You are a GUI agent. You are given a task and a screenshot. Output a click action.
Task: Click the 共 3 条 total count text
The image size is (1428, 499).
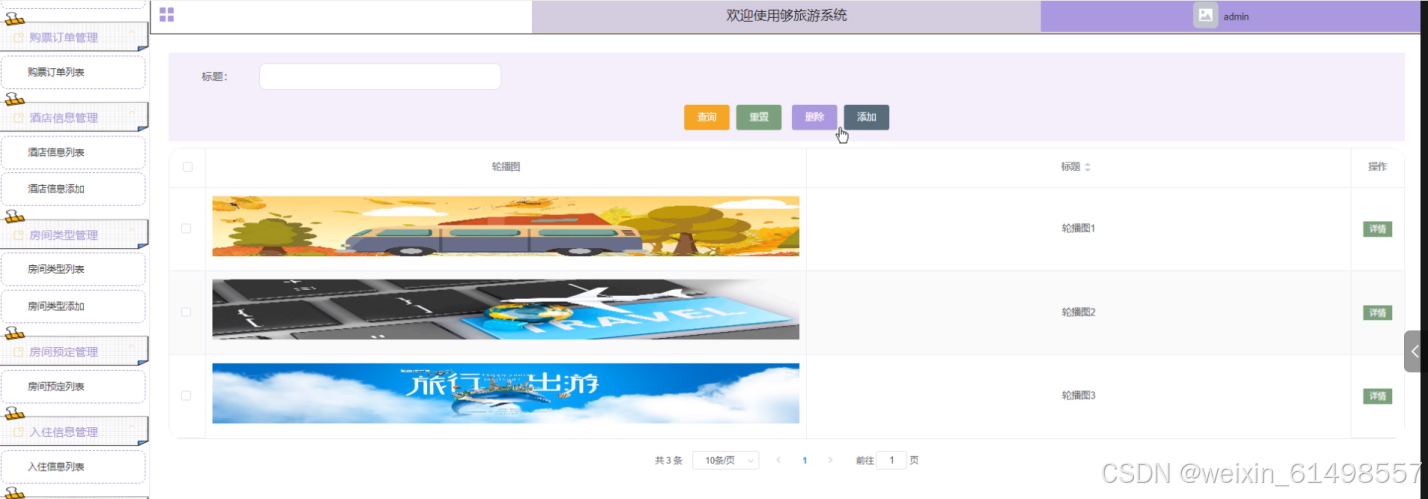point(668,461)
